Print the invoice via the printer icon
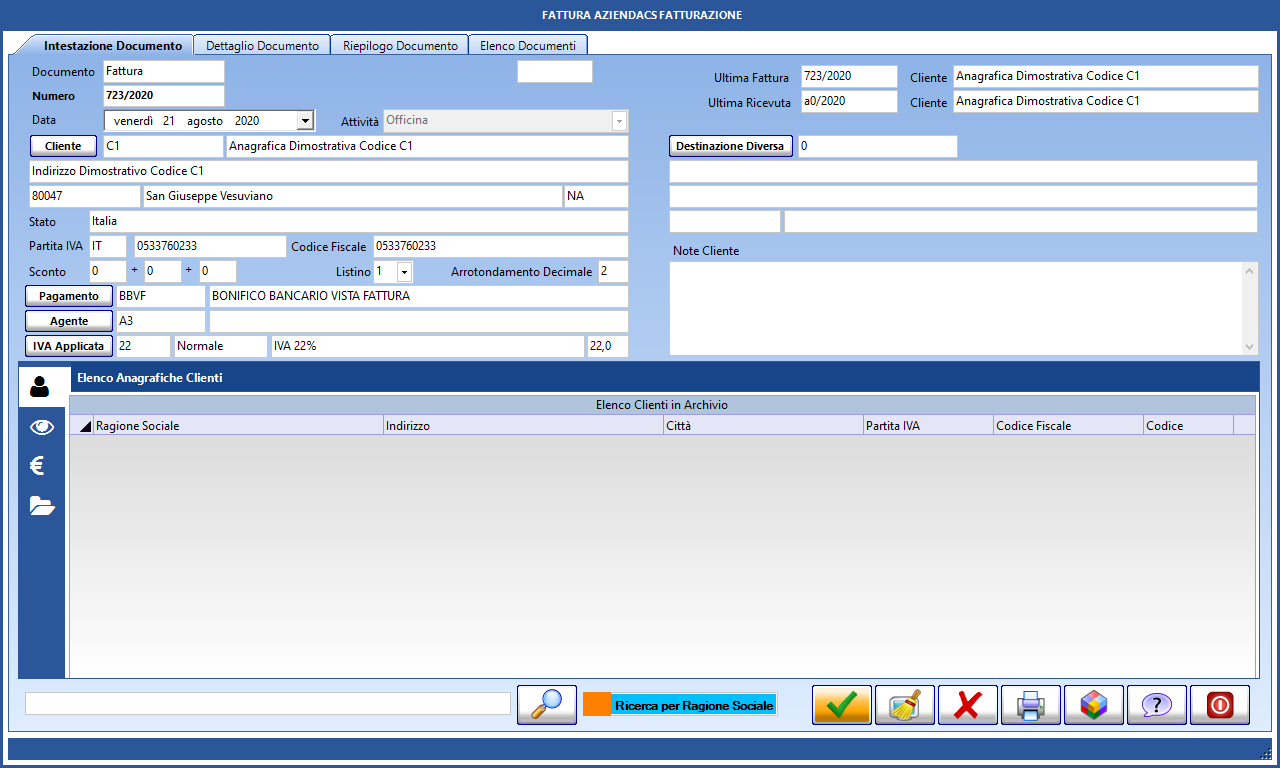Screen dimensions: 1280x768 point(1030,705)
